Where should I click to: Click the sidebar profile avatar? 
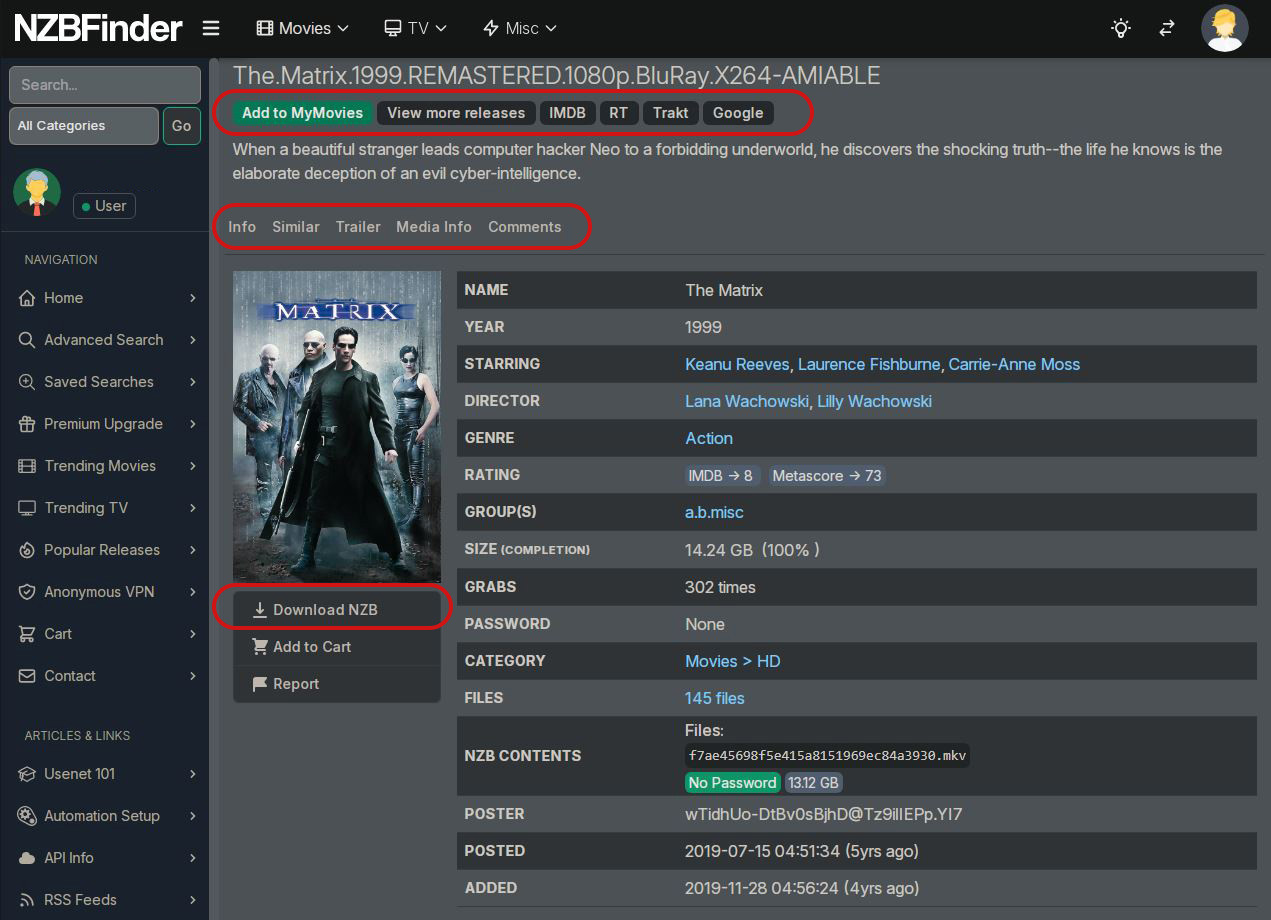point(37,193)
